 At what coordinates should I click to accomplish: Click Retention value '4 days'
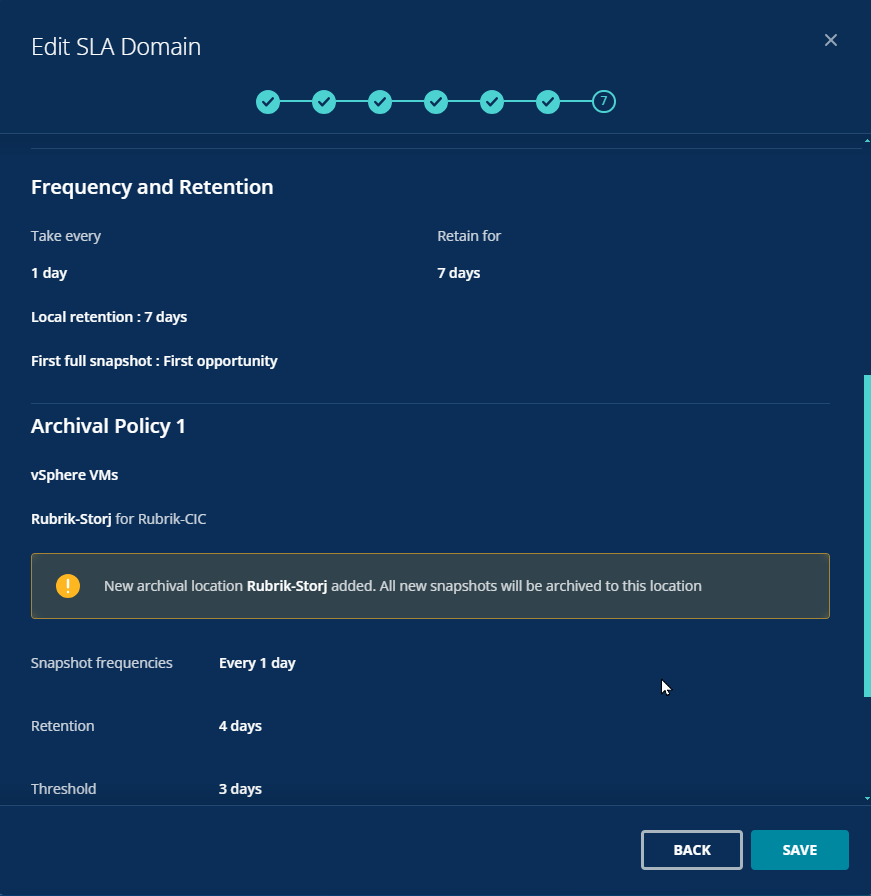click(x=240, y=726)
